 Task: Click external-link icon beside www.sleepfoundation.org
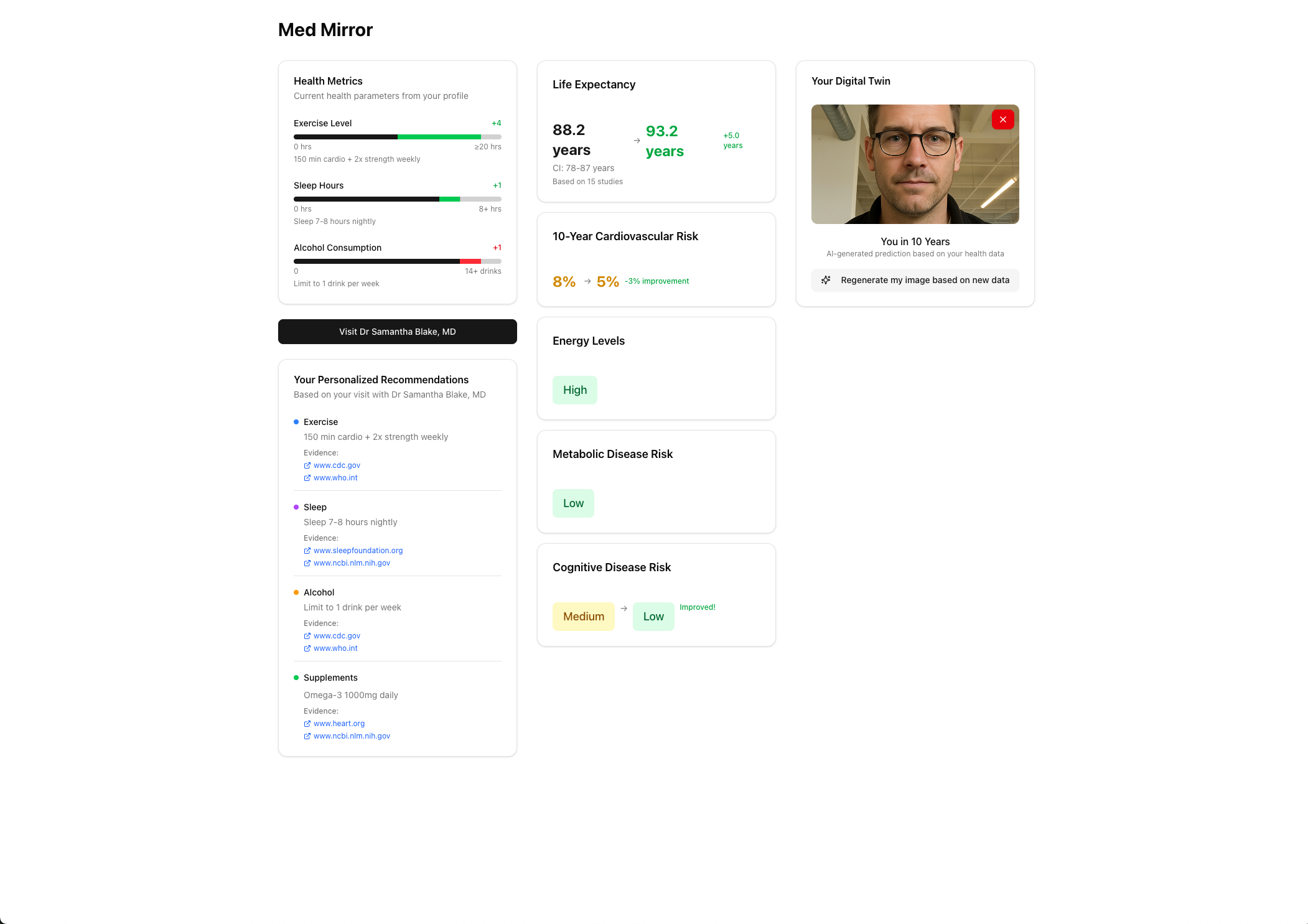(307, 551)
